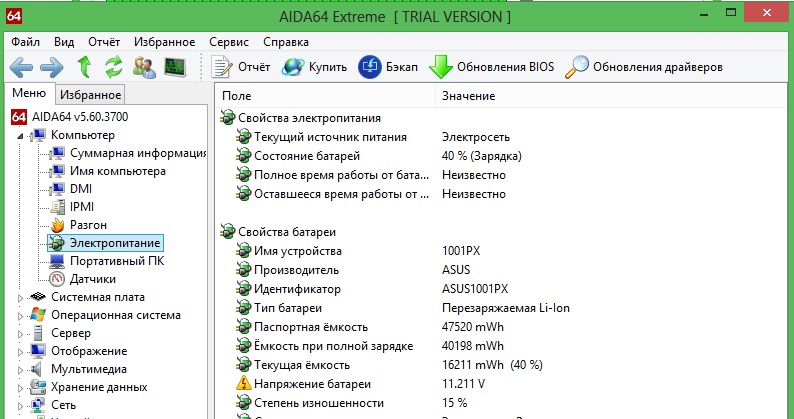Open user management icon in toolbar
This screenshot has height=419, width=794.
coord(144,67)
